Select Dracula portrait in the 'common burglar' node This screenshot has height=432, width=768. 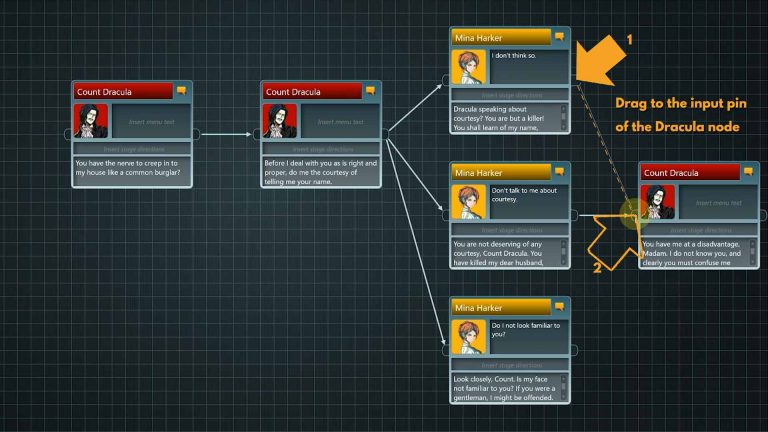pyautogui.click(x=91, y=121)
